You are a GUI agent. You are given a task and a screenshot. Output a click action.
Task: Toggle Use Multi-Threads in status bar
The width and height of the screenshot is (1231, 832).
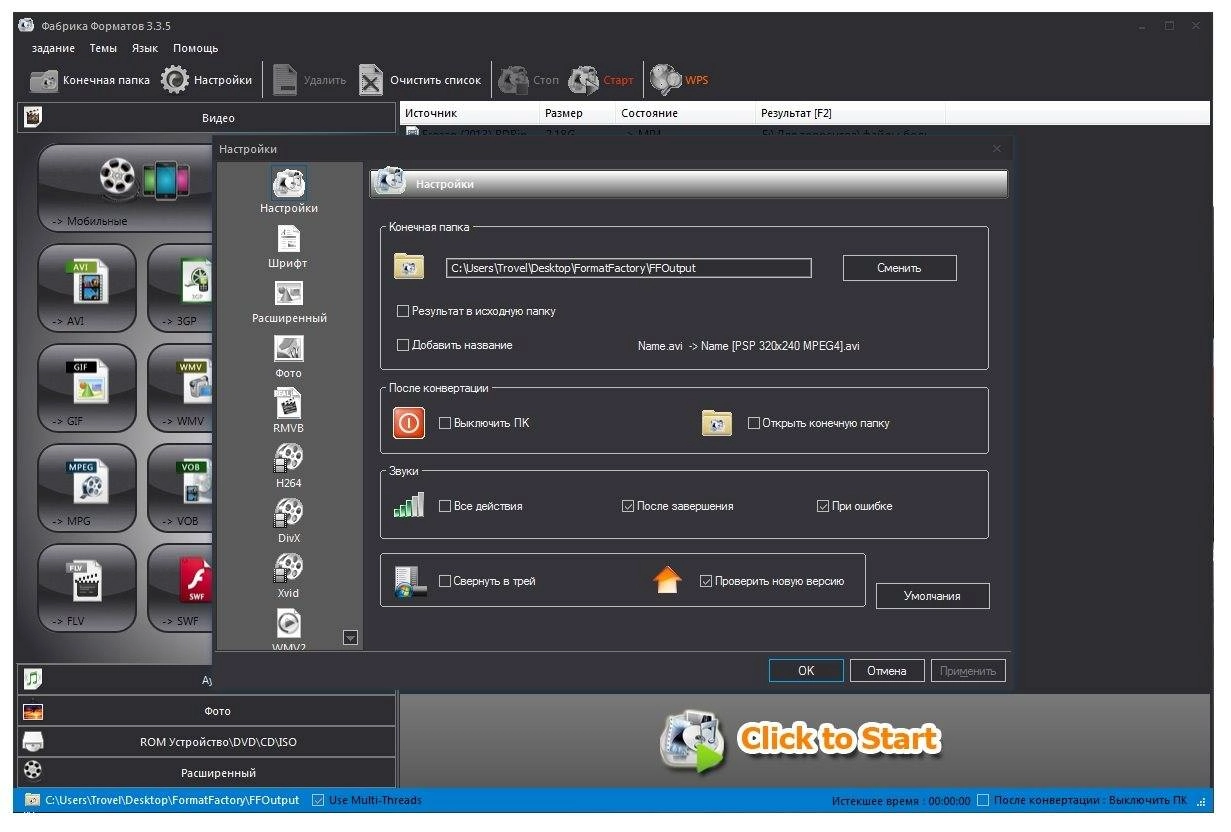[318, 800]
